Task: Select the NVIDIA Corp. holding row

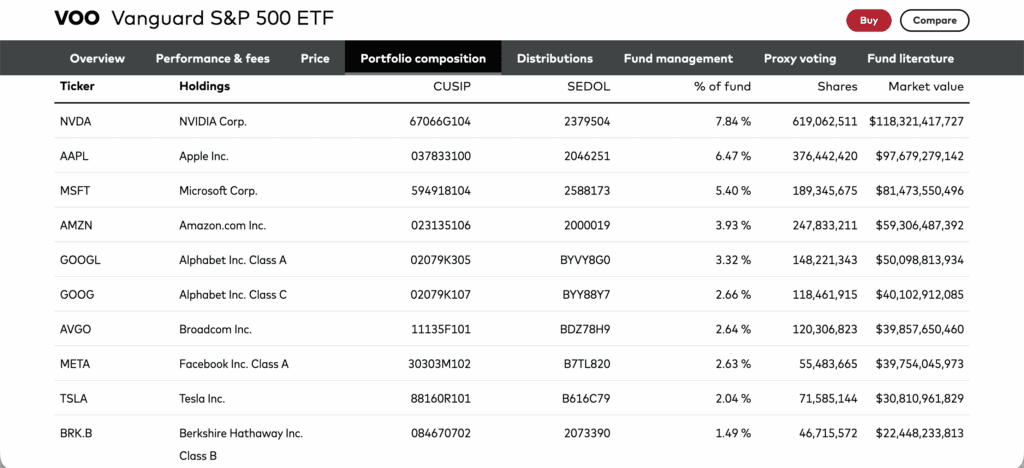Action: (212, 122)
